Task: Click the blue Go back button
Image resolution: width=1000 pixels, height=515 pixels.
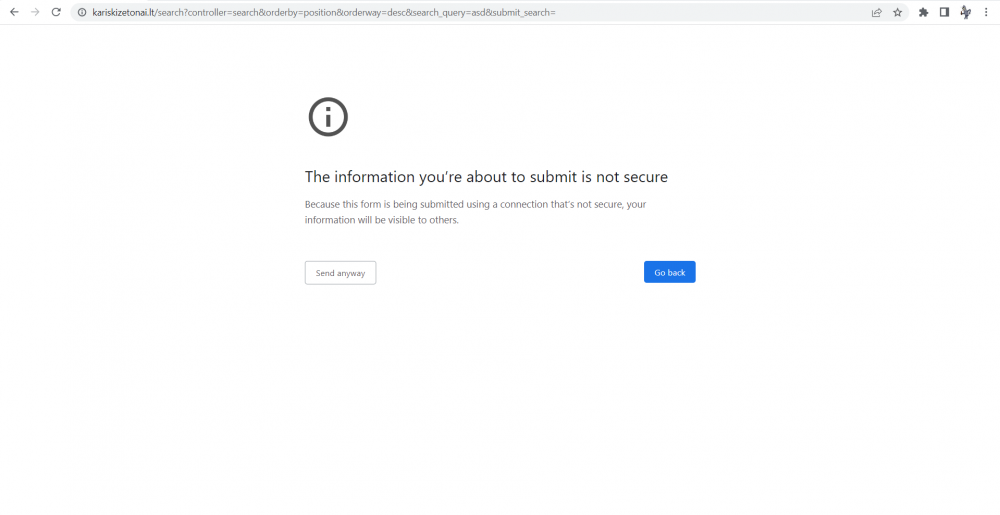Action: (669, 272)
